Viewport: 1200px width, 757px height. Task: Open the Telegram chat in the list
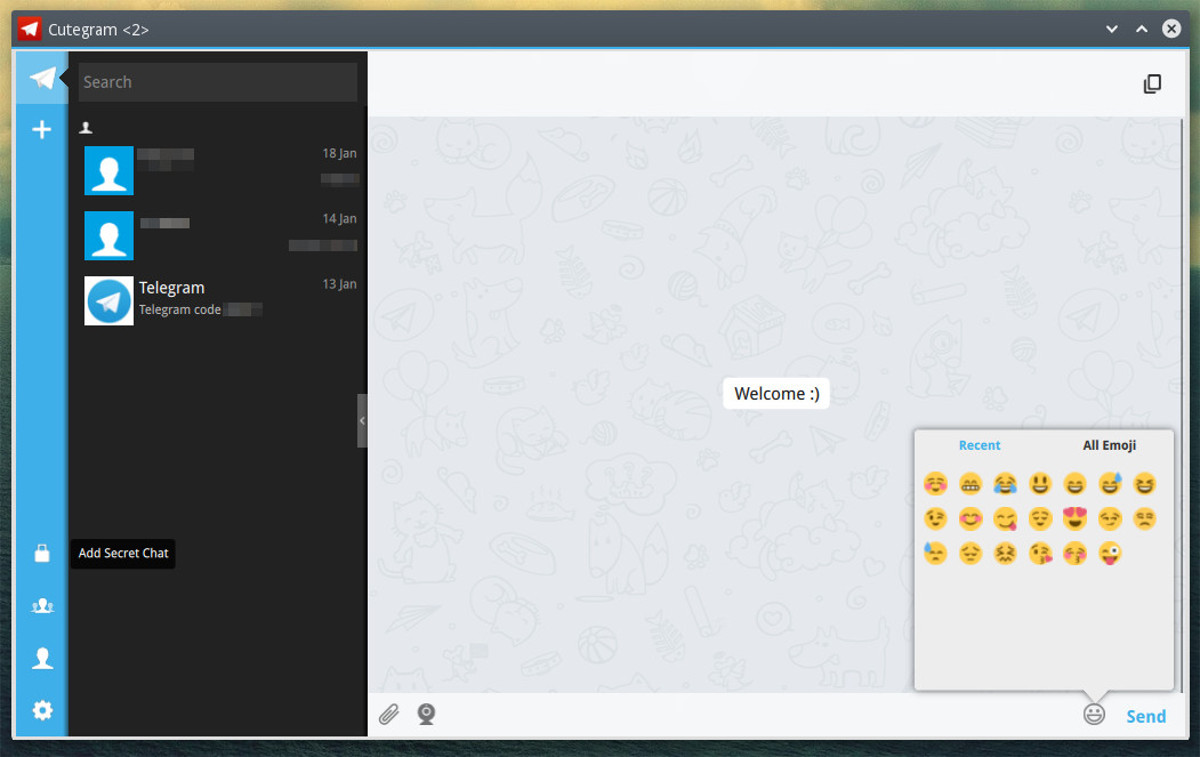[218, 300]
